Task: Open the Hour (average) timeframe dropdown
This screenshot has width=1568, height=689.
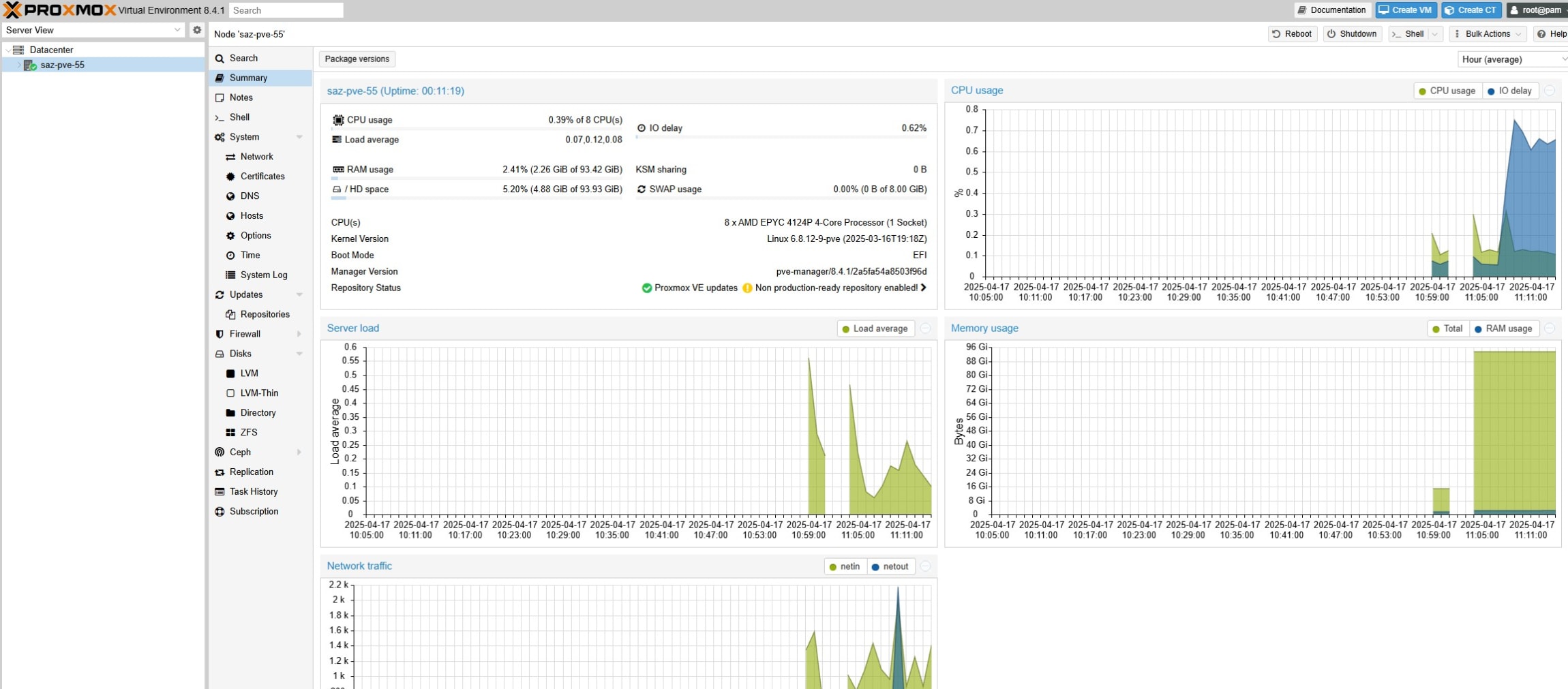Action: click(x=1511, y=59)
